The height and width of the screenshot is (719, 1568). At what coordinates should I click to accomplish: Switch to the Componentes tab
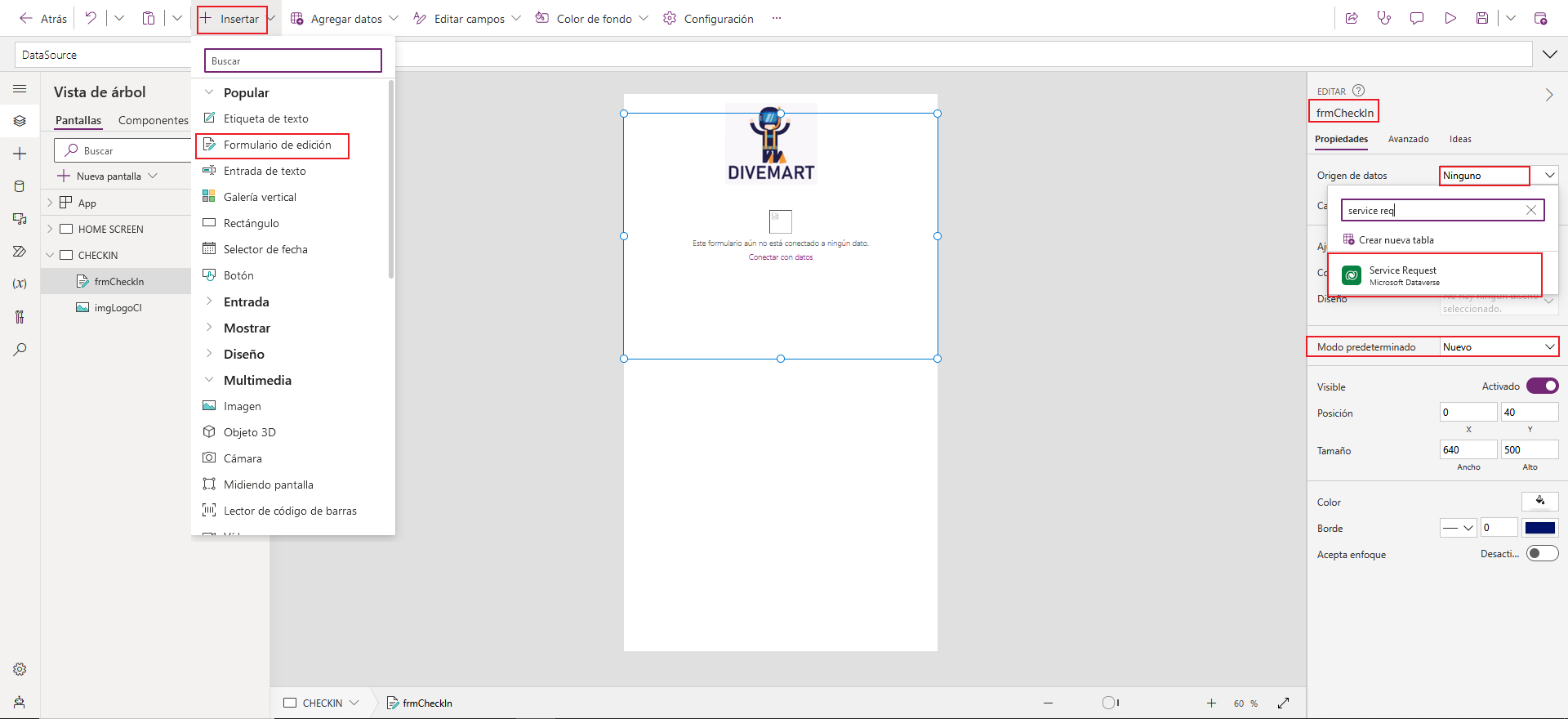point(154,120)
